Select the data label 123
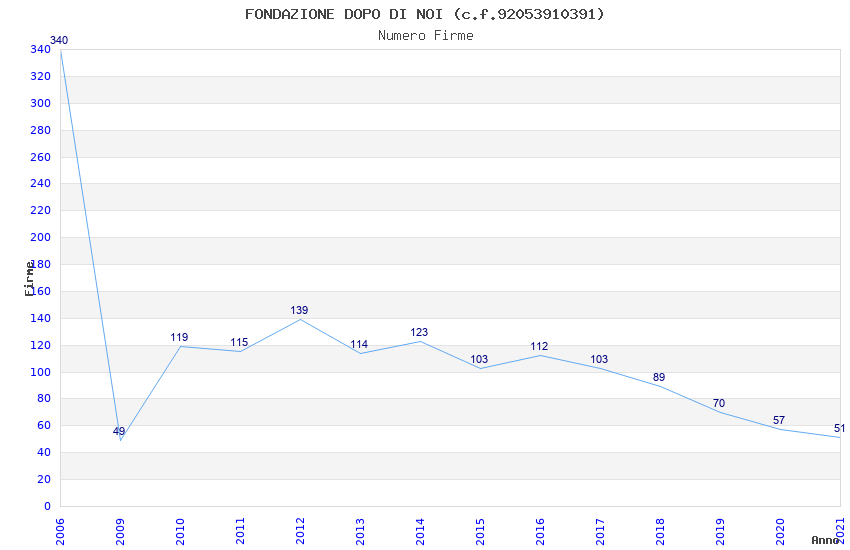This screenshot has width=850, height=550. (x=419, y=332)
